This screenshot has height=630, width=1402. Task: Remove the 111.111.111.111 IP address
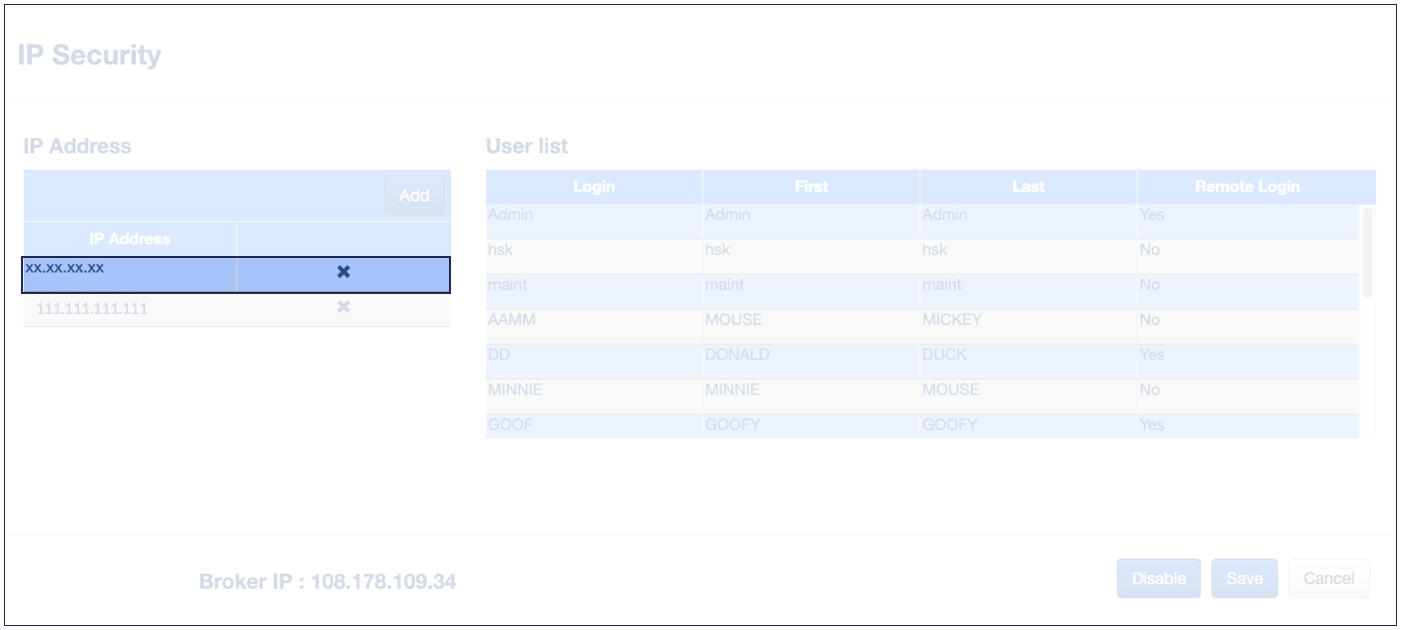[343, 307]
